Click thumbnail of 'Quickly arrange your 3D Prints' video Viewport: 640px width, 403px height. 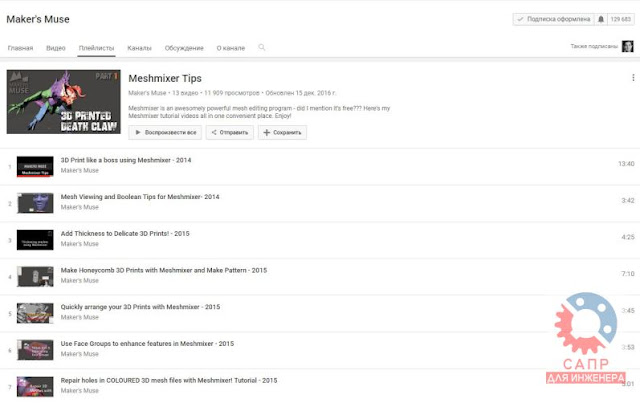point(35,314)
